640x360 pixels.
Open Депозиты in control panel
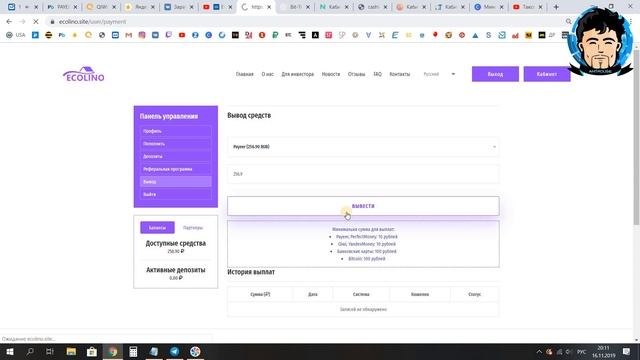pyautogui.click(x=176, y=156)
